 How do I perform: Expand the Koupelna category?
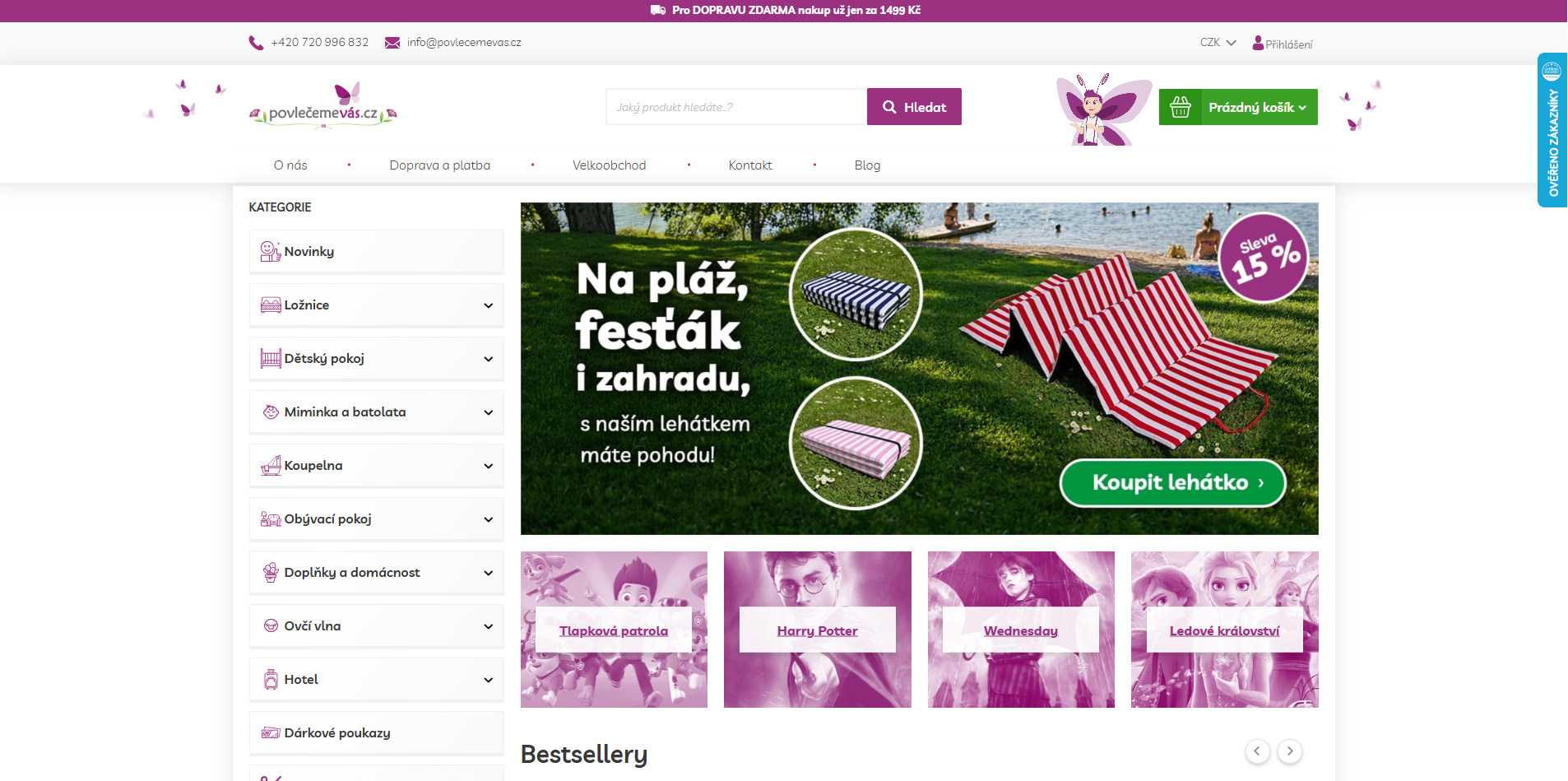489,466
